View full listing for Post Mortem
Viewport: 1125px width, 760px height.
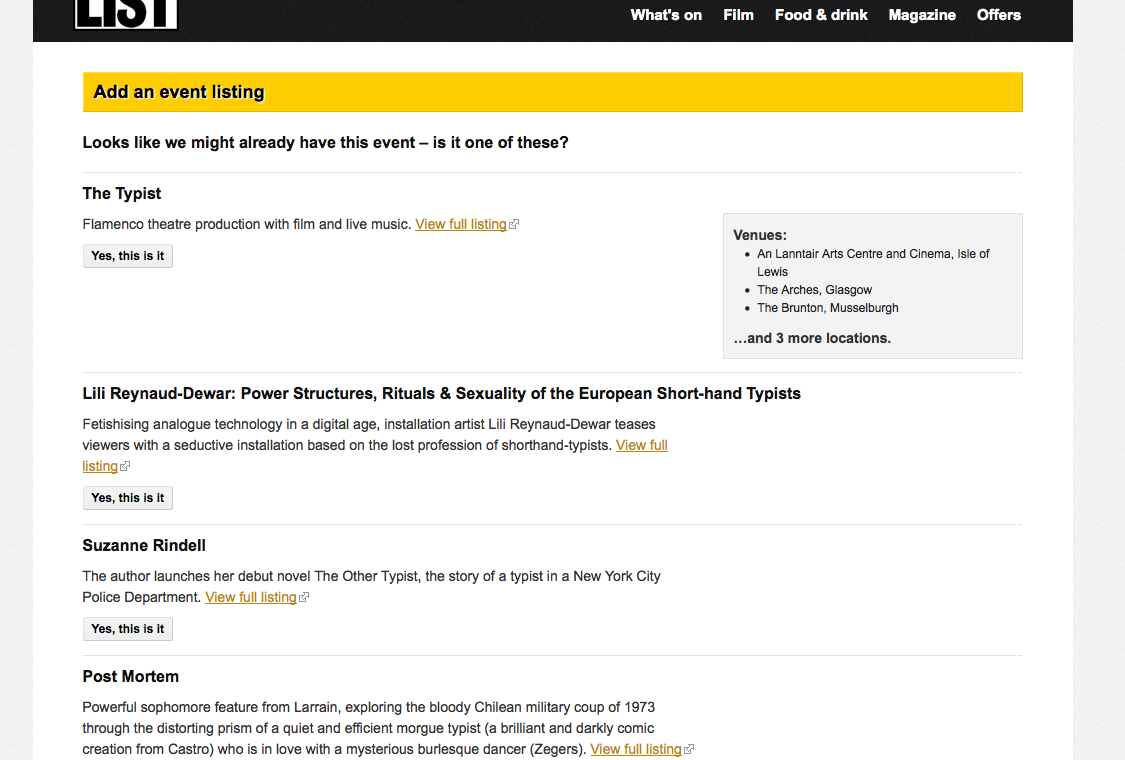pos(636,750)
